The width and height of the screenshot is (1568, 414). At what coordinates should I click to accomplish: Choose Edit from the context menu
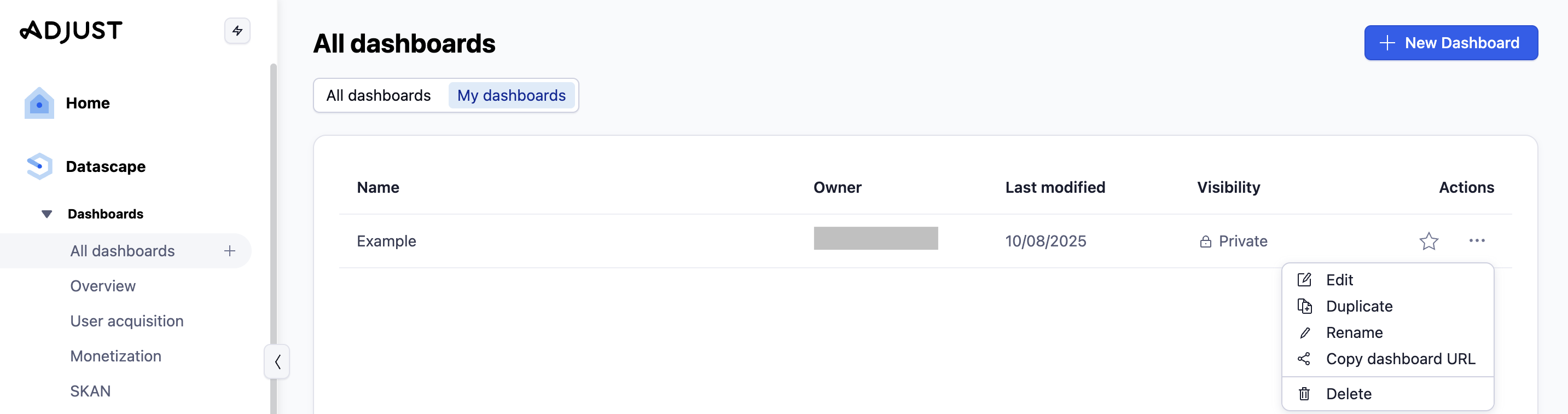coord(1339,280)
